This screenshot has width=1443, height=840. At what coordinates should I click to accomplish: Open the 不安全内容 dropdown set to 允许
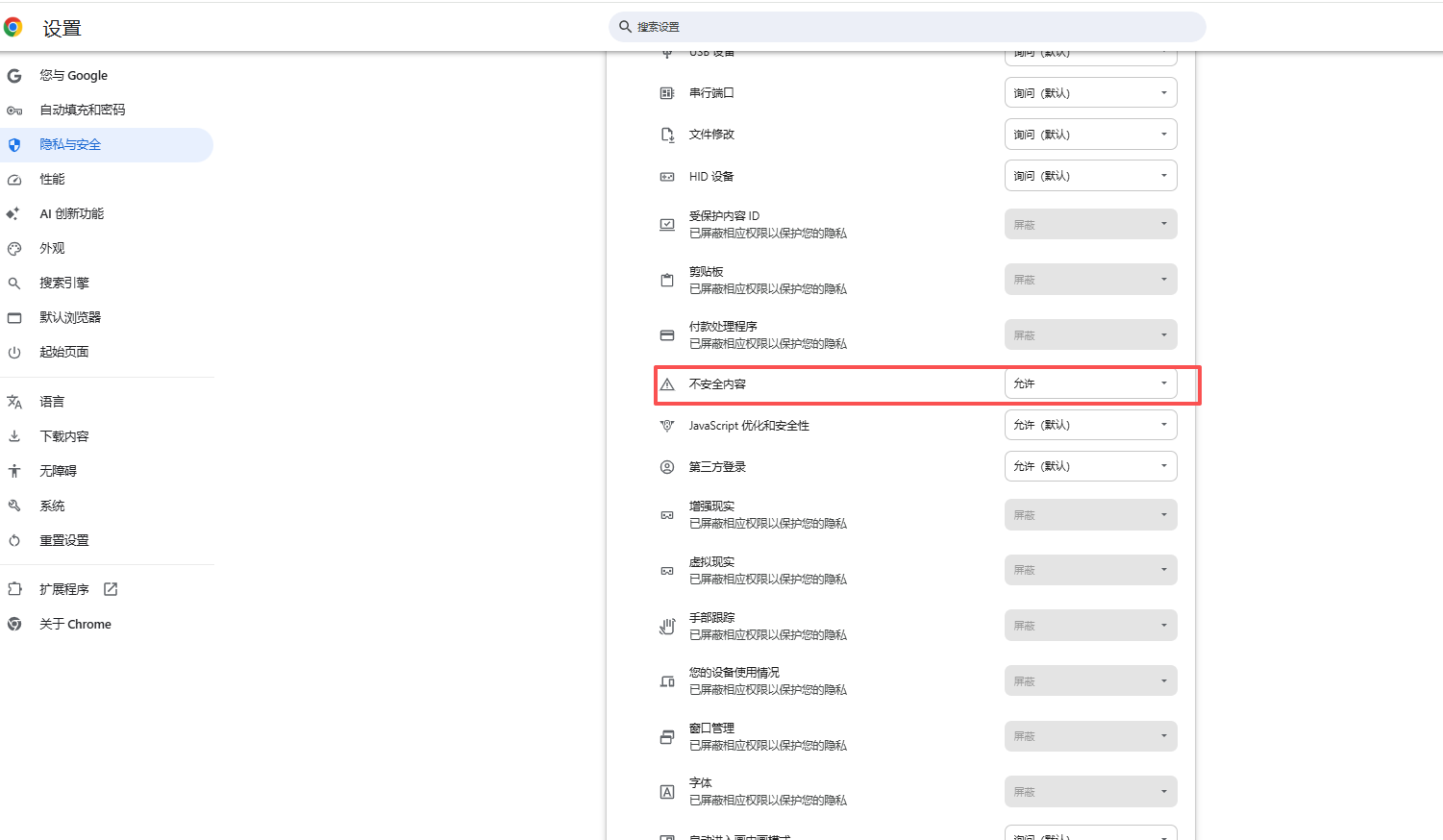coord(1091,383)
